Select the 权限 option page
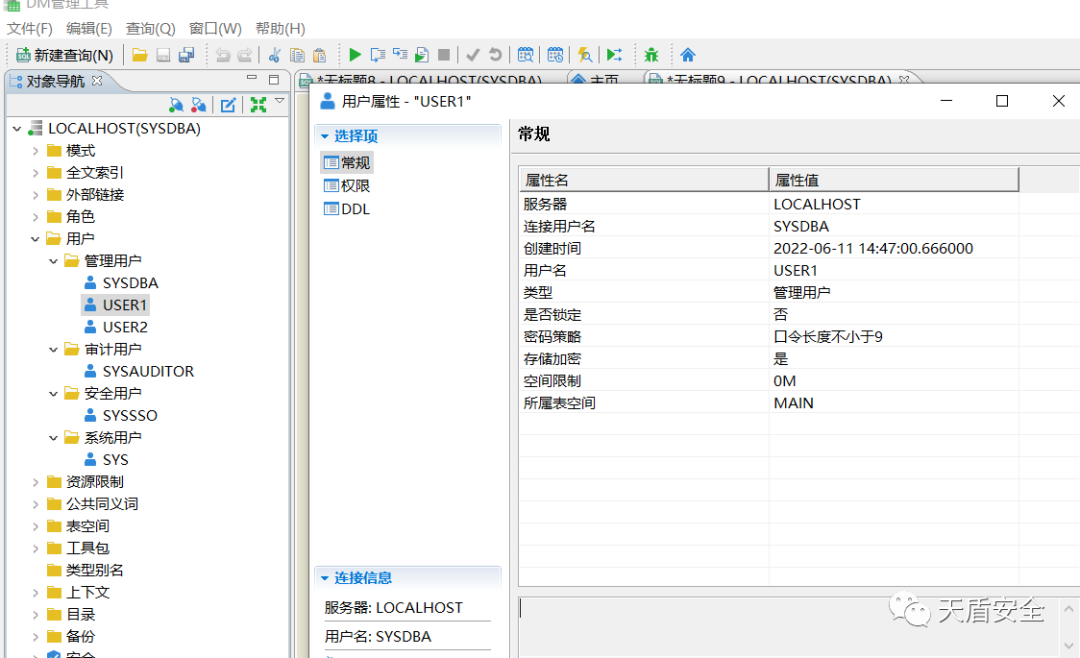The image size is (1080, 658). pyautogui.click(x=355, y=186)
